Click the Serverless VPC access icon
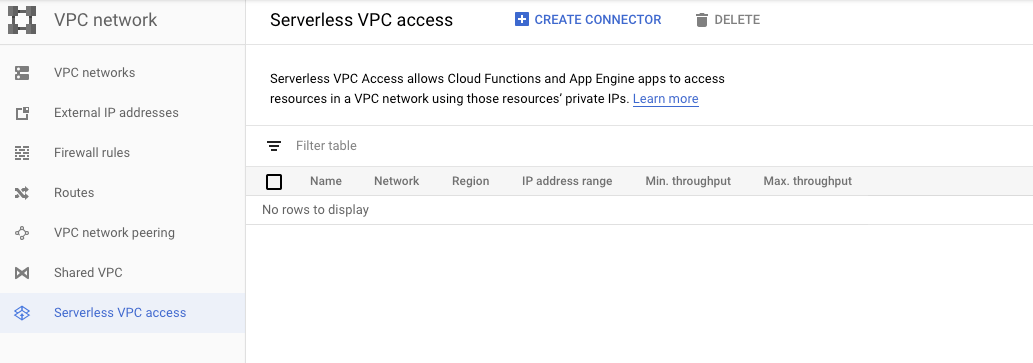The height and width of the screenshot is (363, 1033). [22, 313]
